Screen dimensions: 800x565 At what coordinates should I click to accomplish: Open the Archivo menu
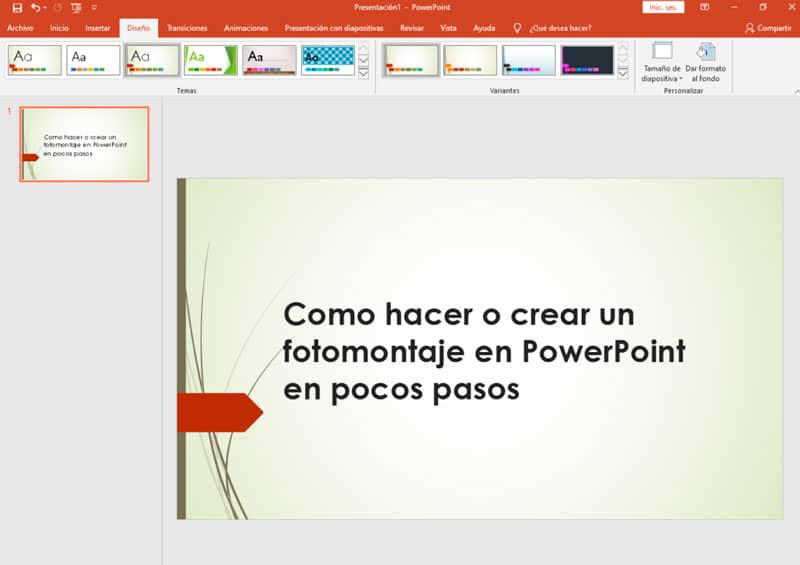[20, 28]
